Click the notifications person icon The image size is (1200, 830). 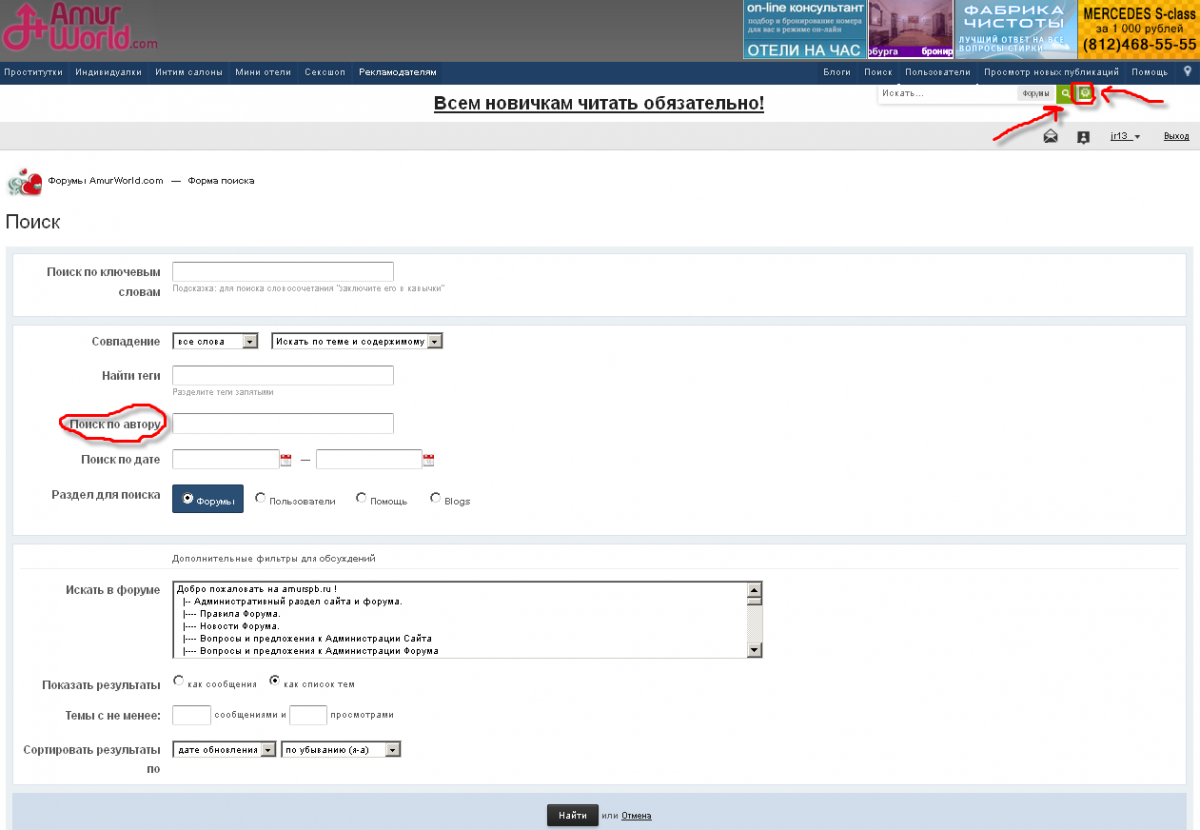coord(1082,137)
